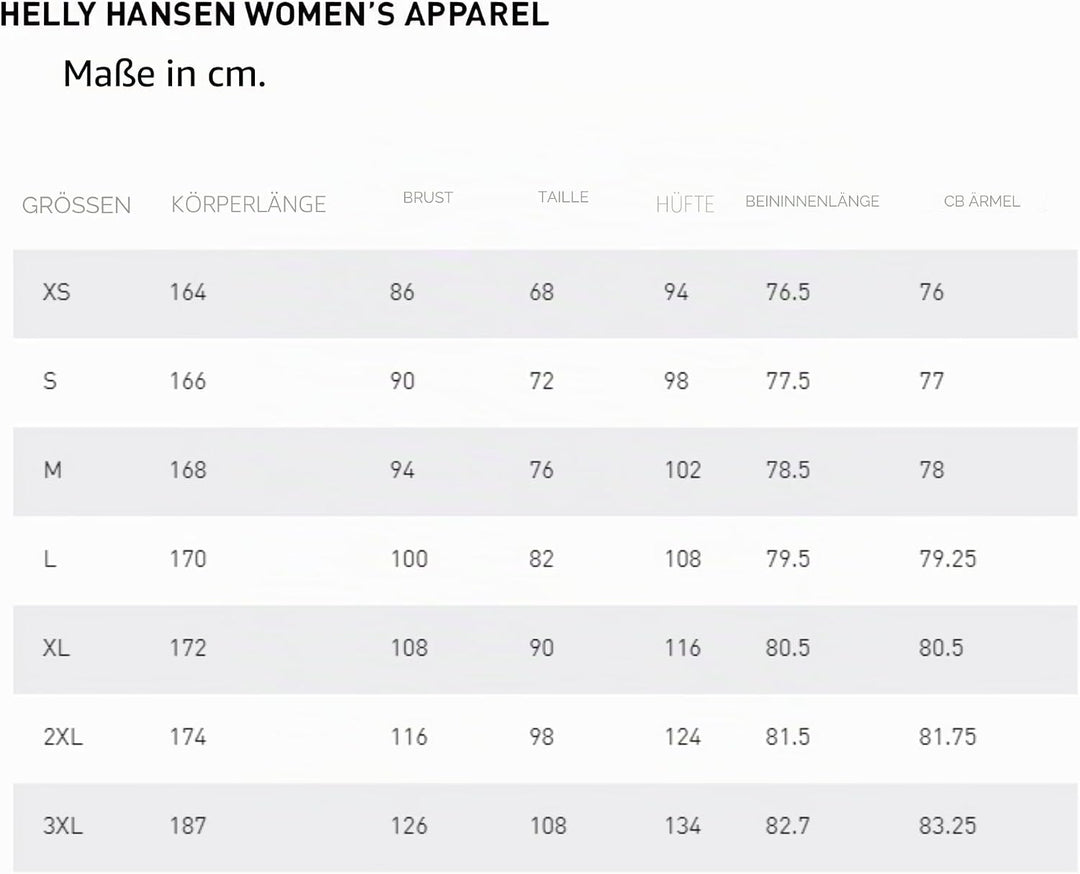Click the KÖRPERLÄNGE column header
This screenshot has height=874, width=1080.
[249, 205]
